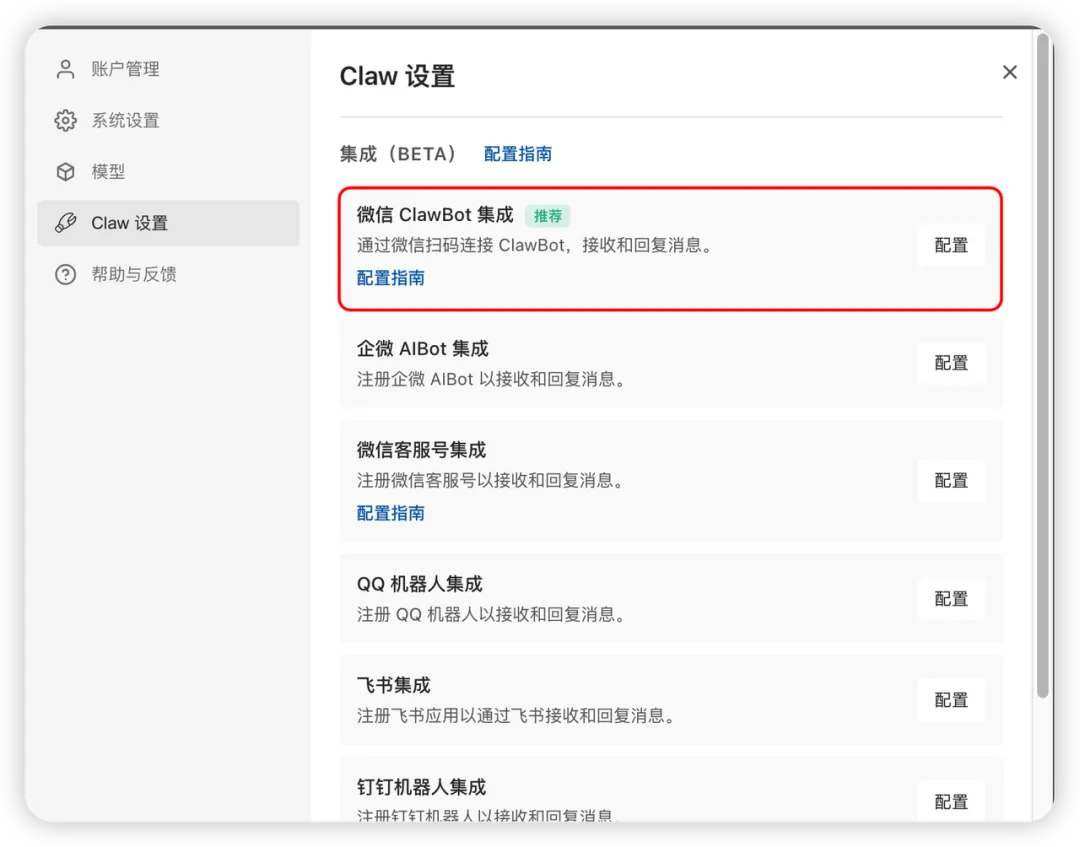Go to 帮助与反馈
This screenshot has height=847, width=1080.
point(168,274)
